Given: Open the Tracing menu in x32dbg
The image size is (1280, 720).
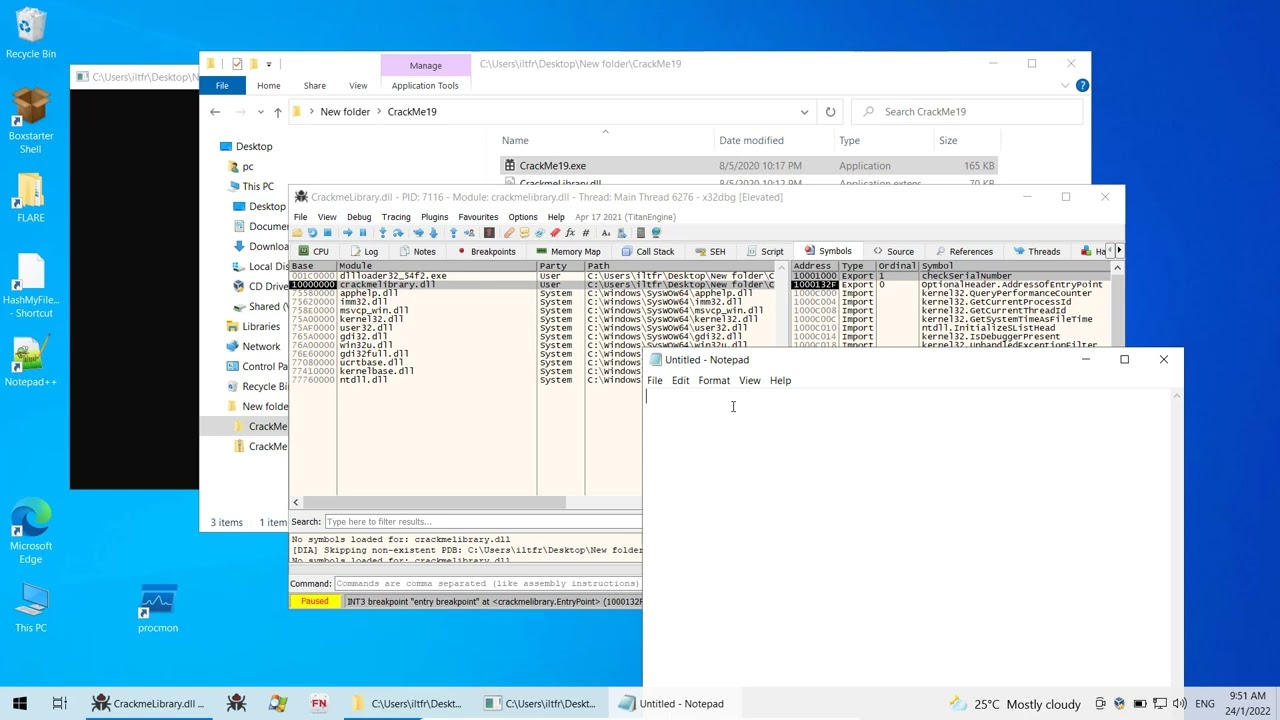Looking at the screenshot, I should [x=396, y=217].
